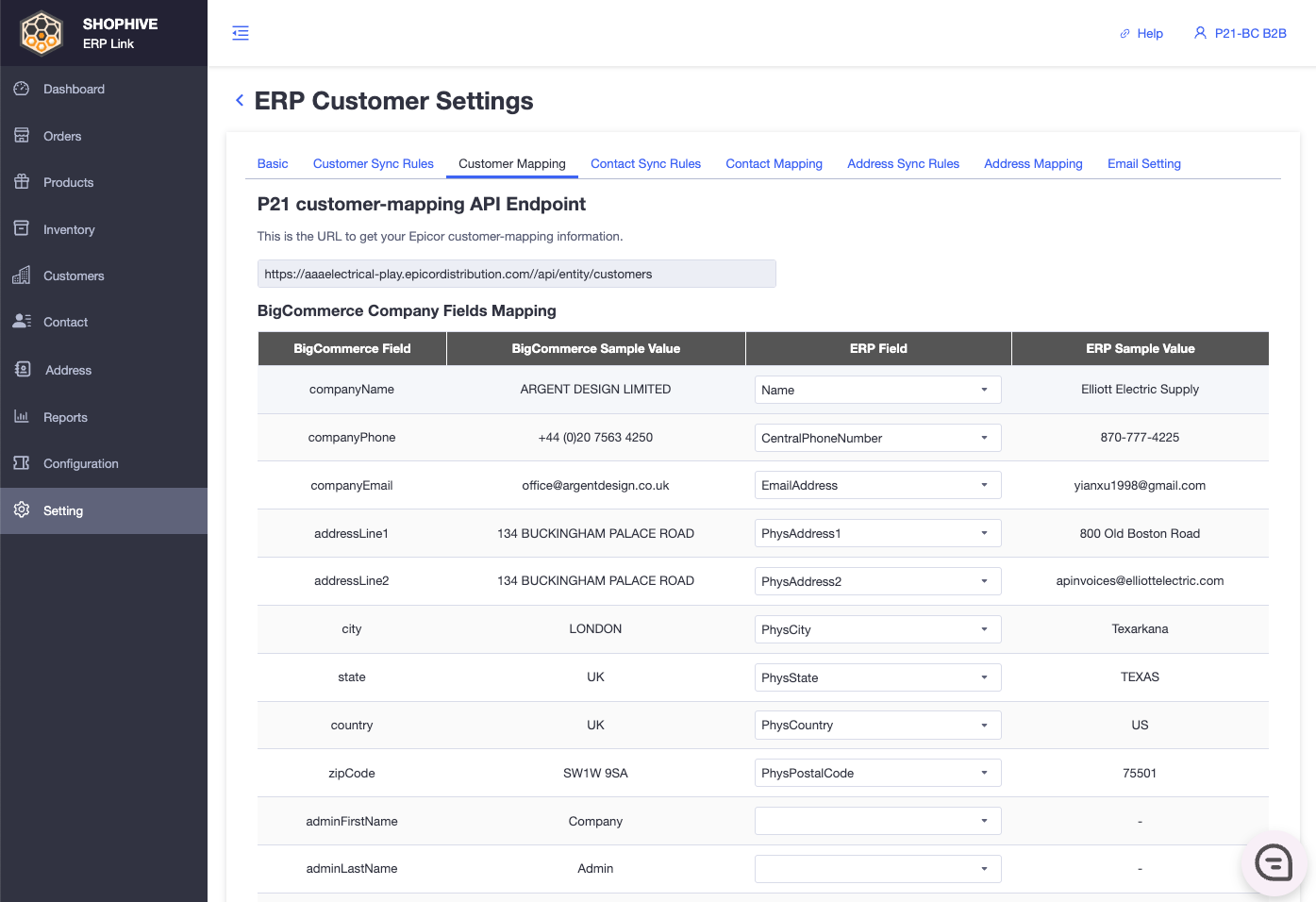This screenshot has height=902, width=1316.
Task: Click the Address book icon
Action: [x=23, y=369]
